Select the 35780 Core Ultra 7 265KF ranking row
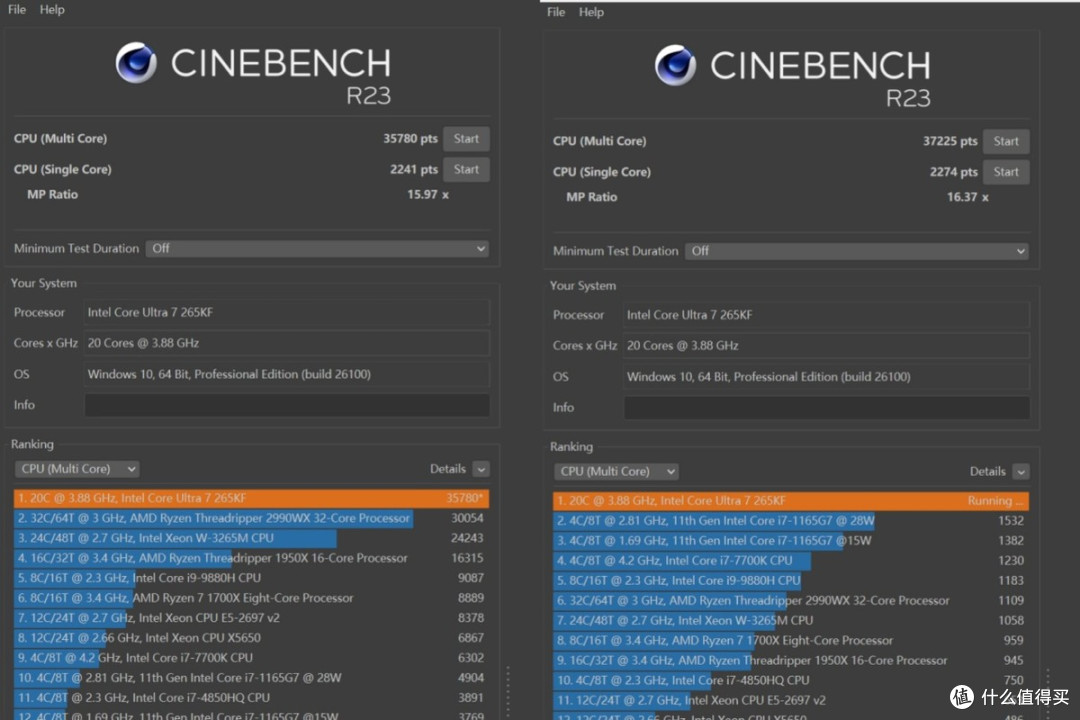Image resolution: width=1080 pixels, height=720 pixels. point(251,498)
